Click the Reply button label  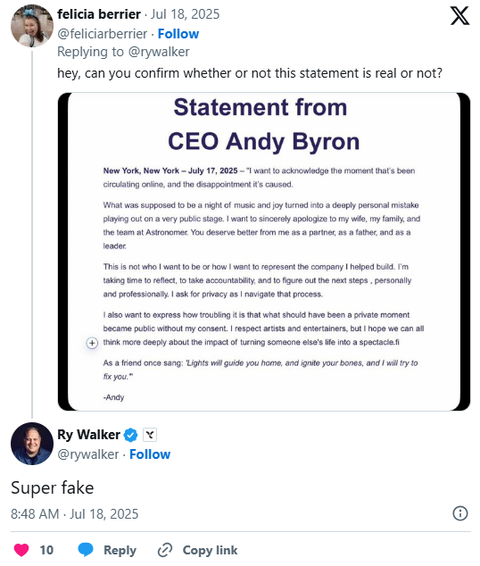pos(120,550)
